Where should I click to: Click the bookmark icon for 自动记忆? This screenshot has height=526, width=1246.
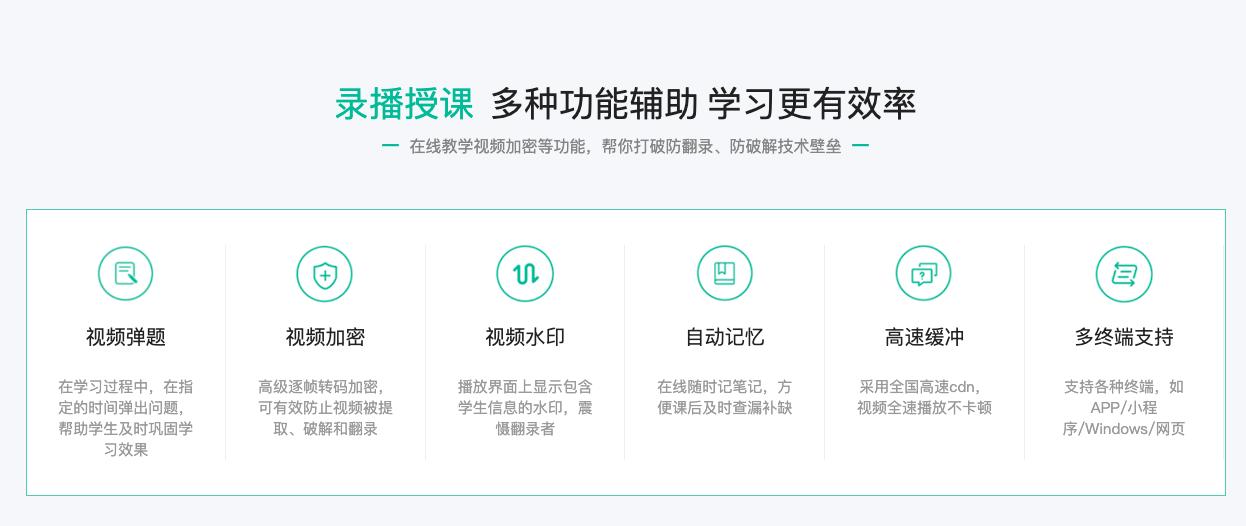coord(724,273)
